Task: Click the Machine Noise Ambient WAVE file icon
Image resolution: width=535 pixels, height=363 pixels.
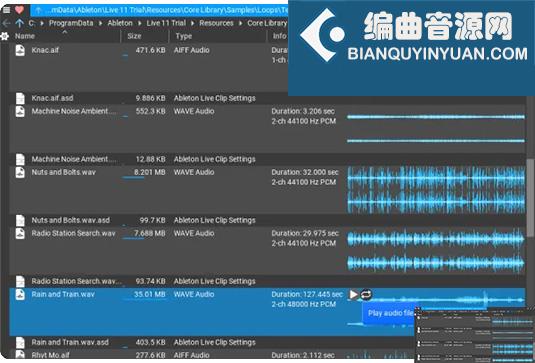Action: [x=20, y=111]
